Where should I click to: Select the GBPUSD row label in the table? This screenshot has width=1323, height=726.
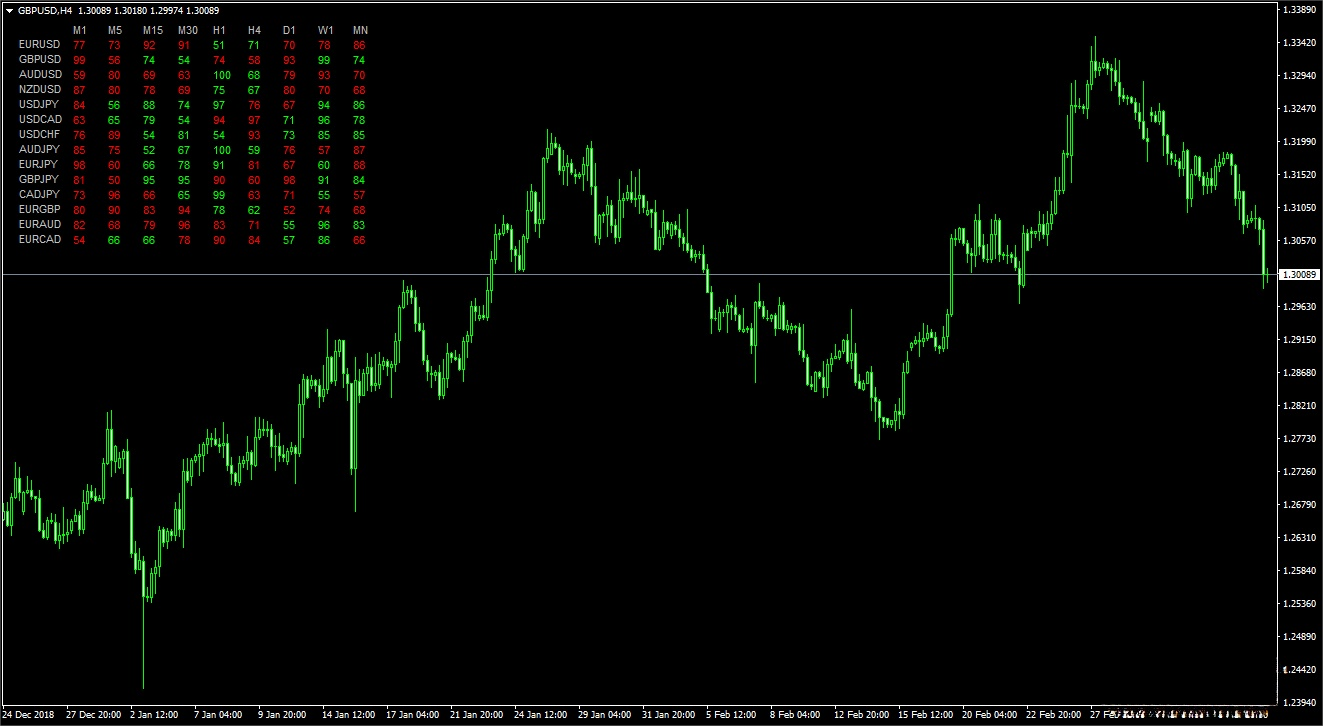[x=40, y=60]
